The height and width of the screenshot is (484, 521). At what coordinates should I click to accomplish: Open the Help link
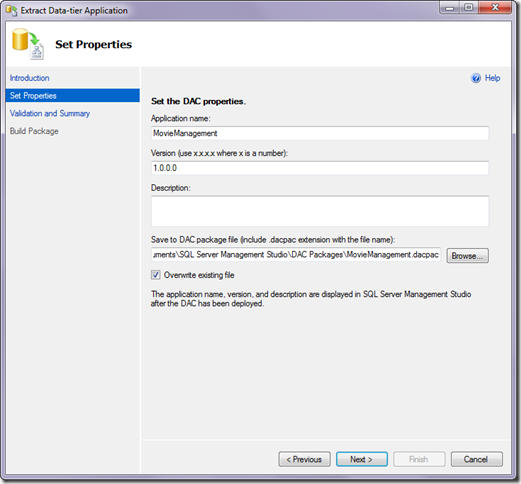coord(492,78)
